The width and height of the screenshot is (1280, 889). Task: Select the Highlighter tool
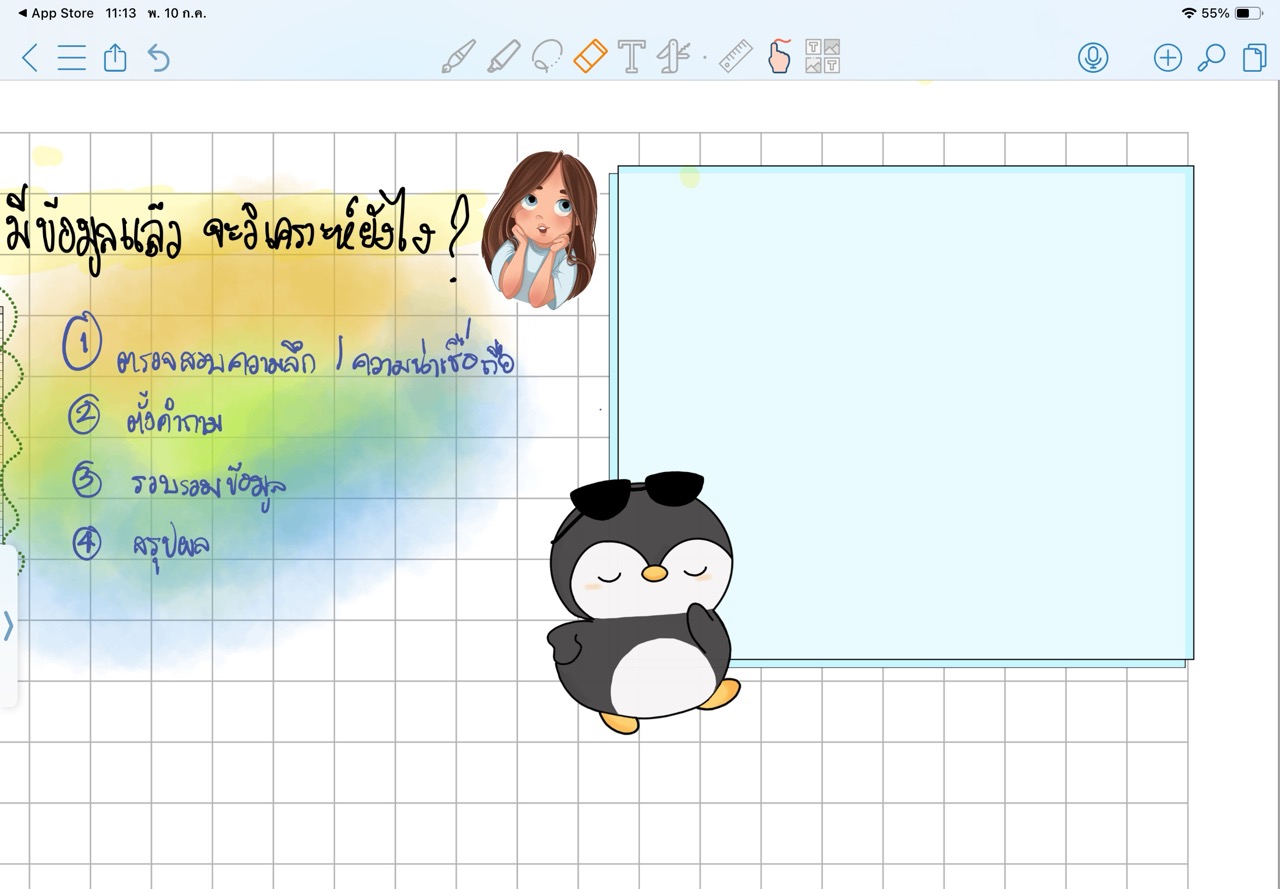[503, 57]
